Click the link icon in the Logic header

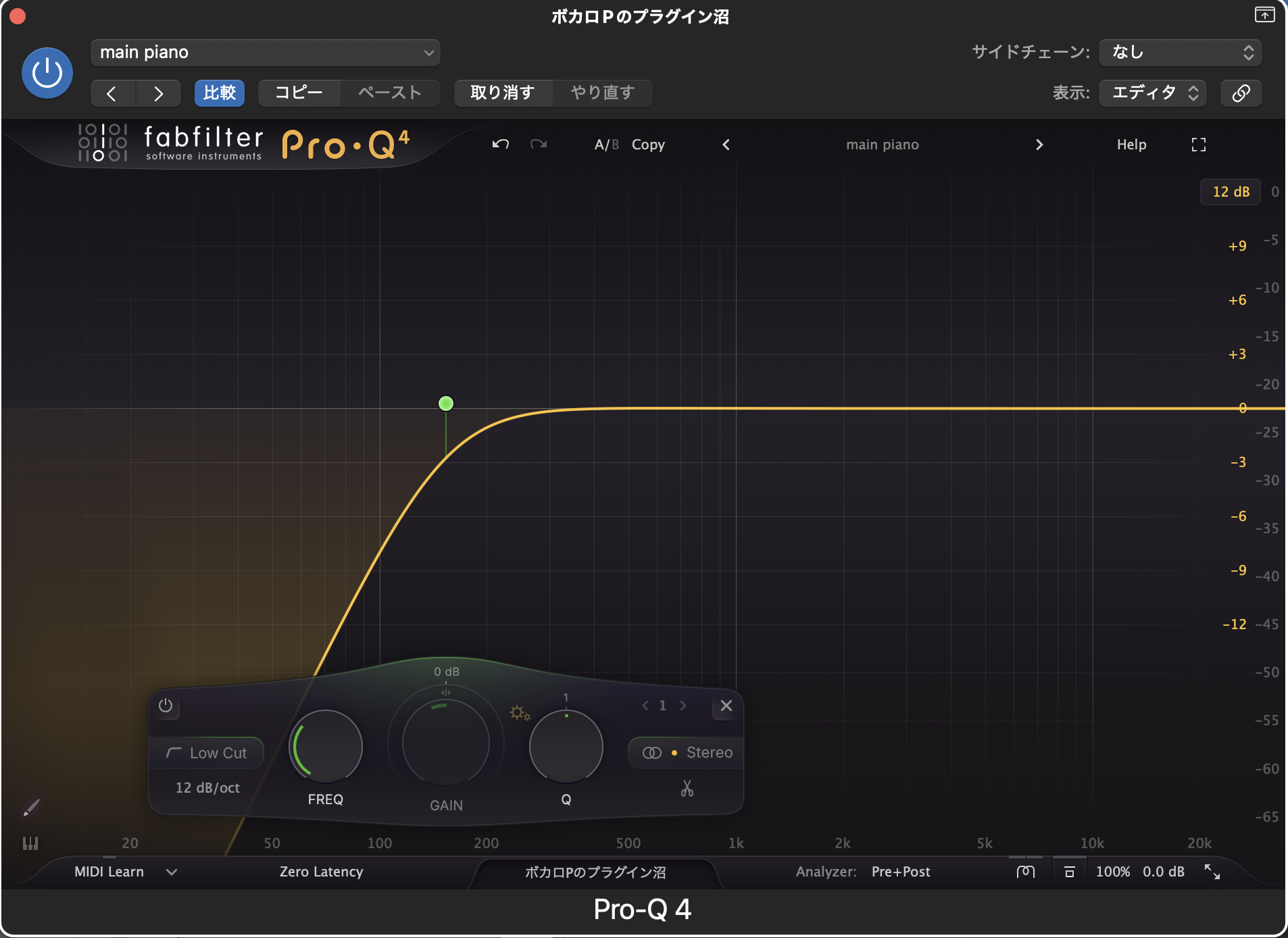coord(1241,93)
